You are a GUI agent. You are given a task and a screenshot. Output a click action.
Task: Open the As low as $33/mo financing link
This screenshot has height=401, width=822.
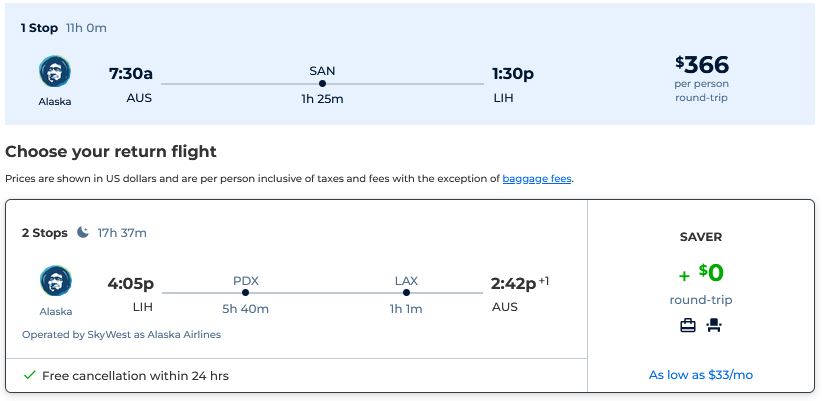(701, 375)
